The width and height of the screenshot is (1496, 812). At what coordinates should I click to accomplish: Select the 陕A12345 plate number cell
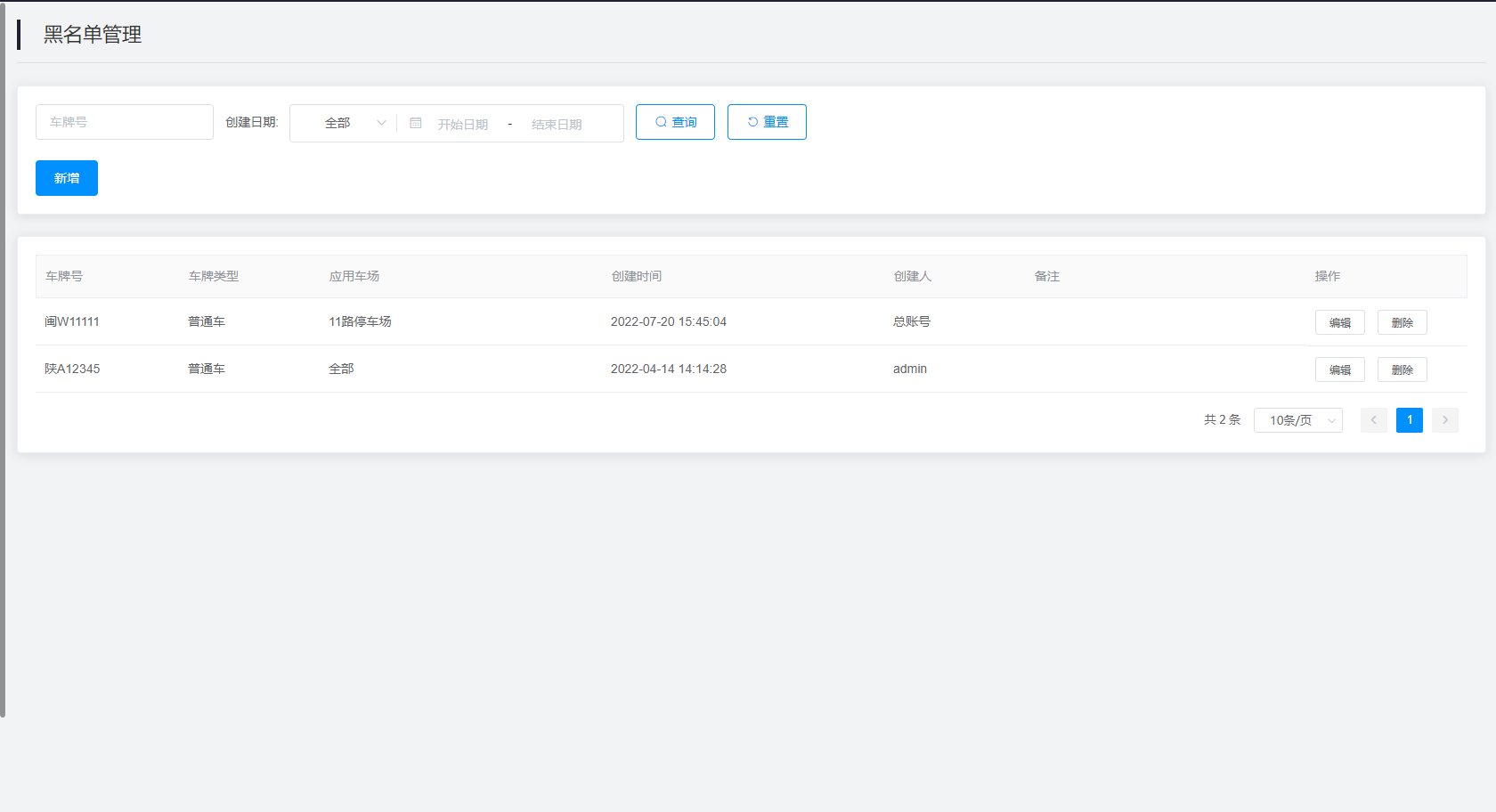click(x=72, y=369)
